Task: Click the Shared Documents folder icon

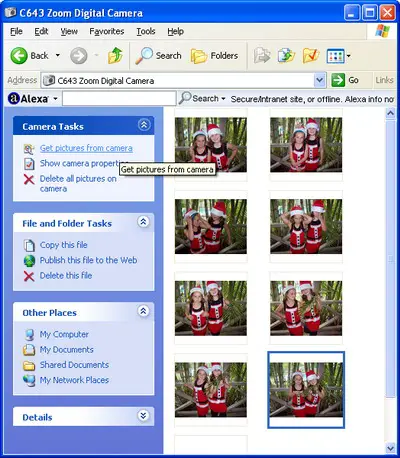Action: (x=29, y=366)
